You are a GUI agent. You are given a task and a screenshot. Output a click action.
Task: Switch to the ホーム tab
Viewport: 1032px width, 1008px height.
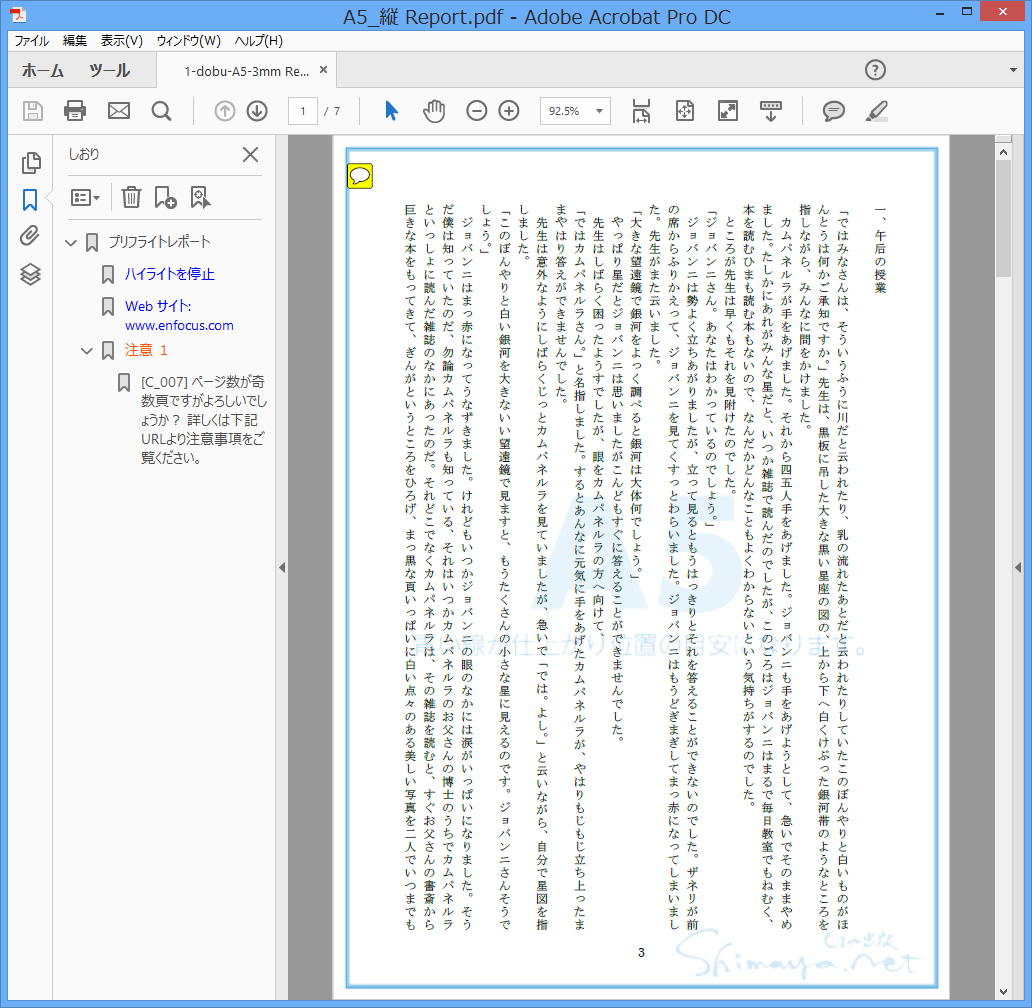pos(43,70)
